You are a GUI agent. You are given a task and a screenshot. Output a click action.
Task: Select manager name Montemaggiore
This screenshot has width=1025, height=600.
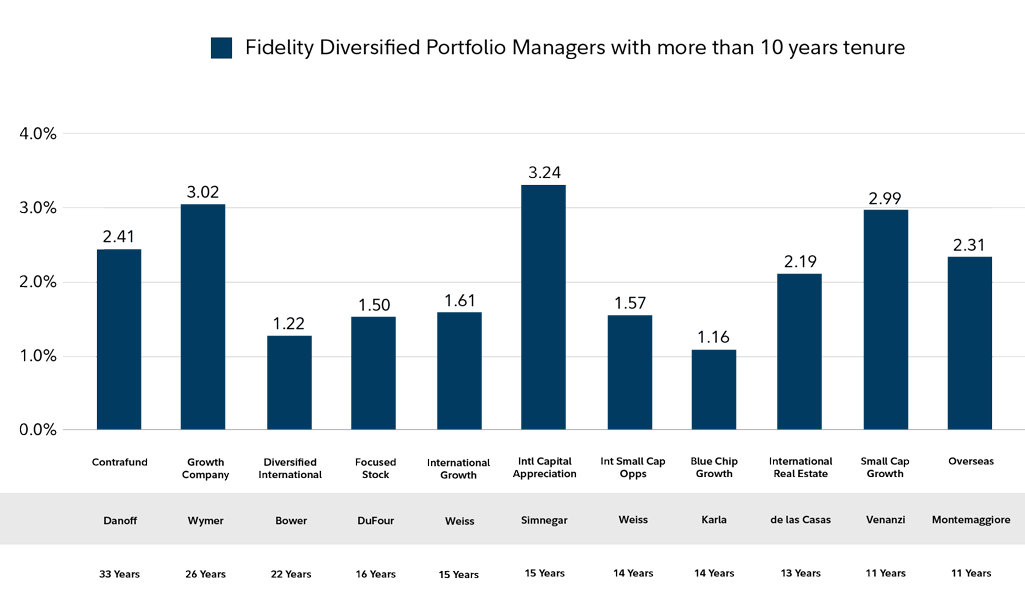[971, 520]
